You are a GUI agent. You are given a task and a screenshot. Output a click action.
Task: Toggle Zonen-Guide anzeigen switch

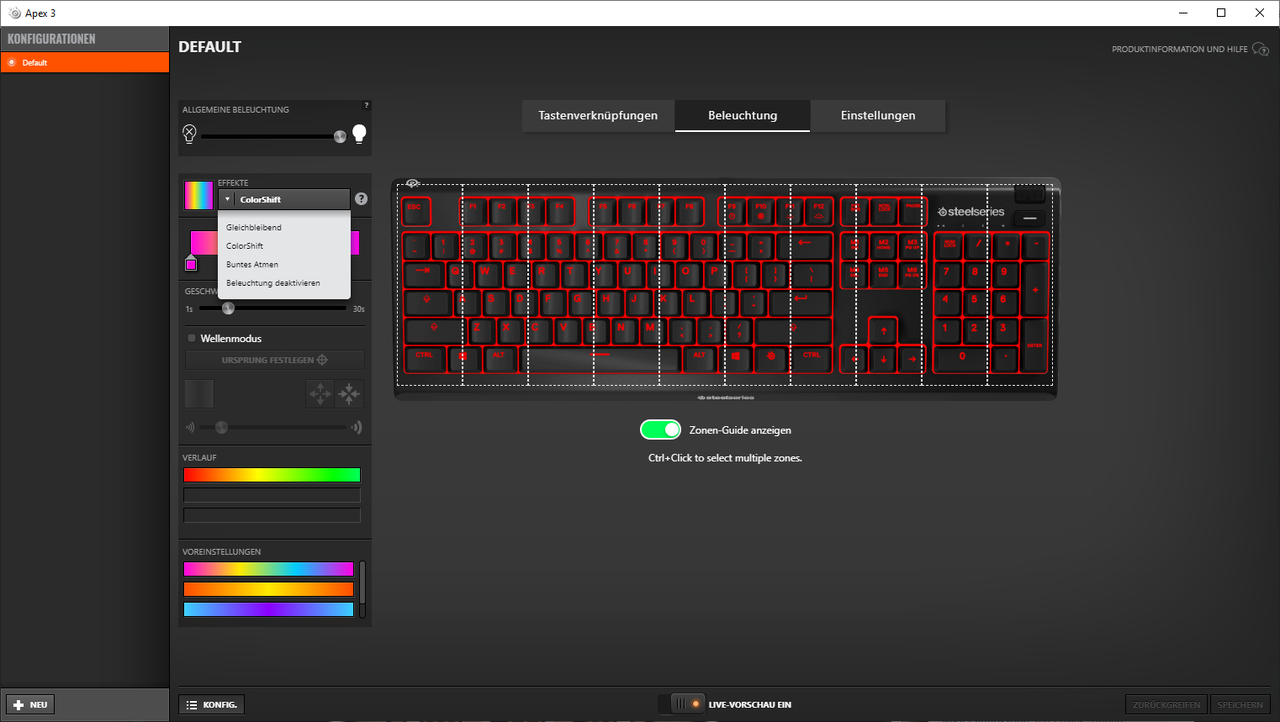click(x=660, y=430)
